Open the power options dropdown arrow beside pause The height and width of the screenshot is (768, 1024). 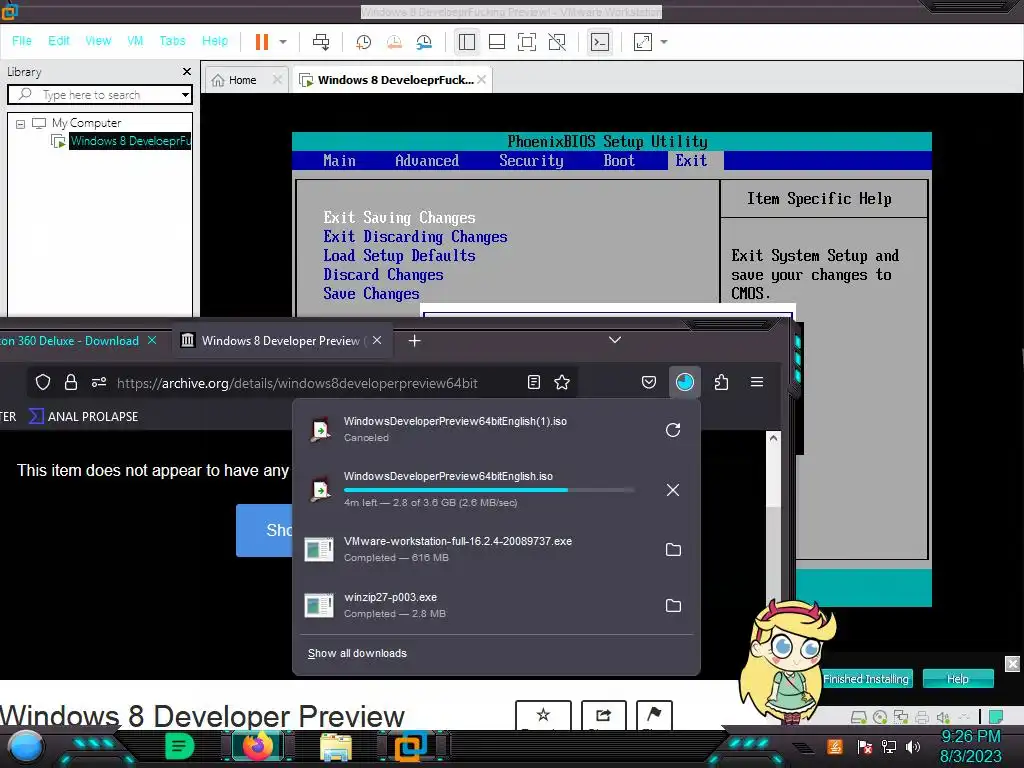283,42
